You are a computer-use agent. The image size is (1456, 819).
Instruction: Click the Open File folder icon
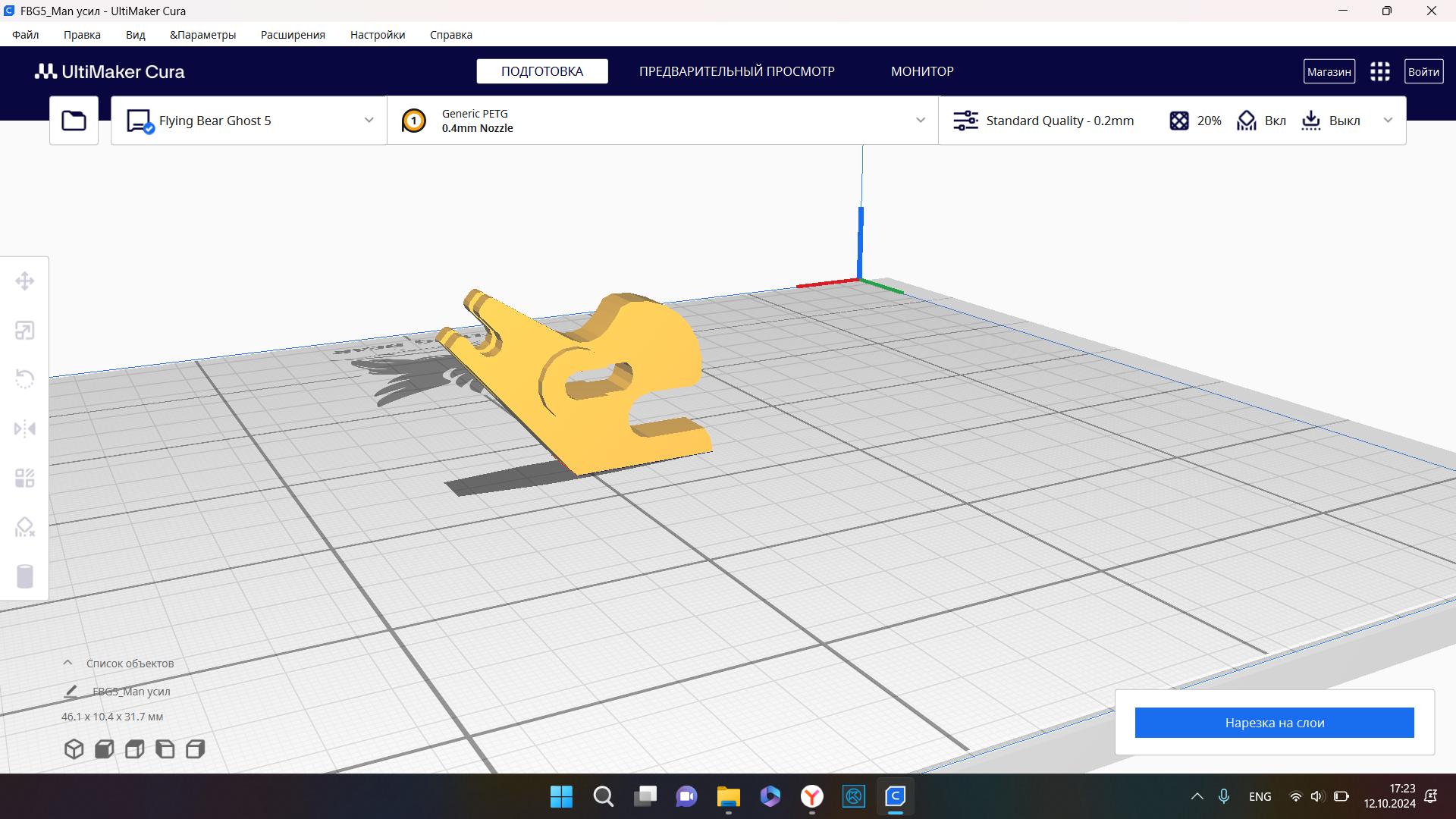[74, 121]
